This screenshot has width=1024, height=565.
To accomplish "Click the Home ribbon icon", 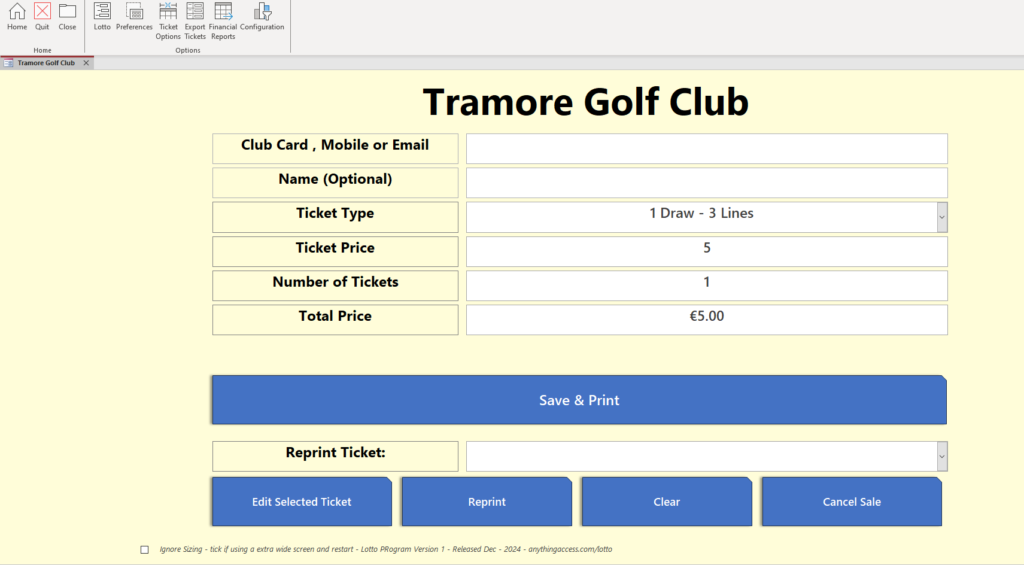I will pyautogui.click(x=17, y=17).
